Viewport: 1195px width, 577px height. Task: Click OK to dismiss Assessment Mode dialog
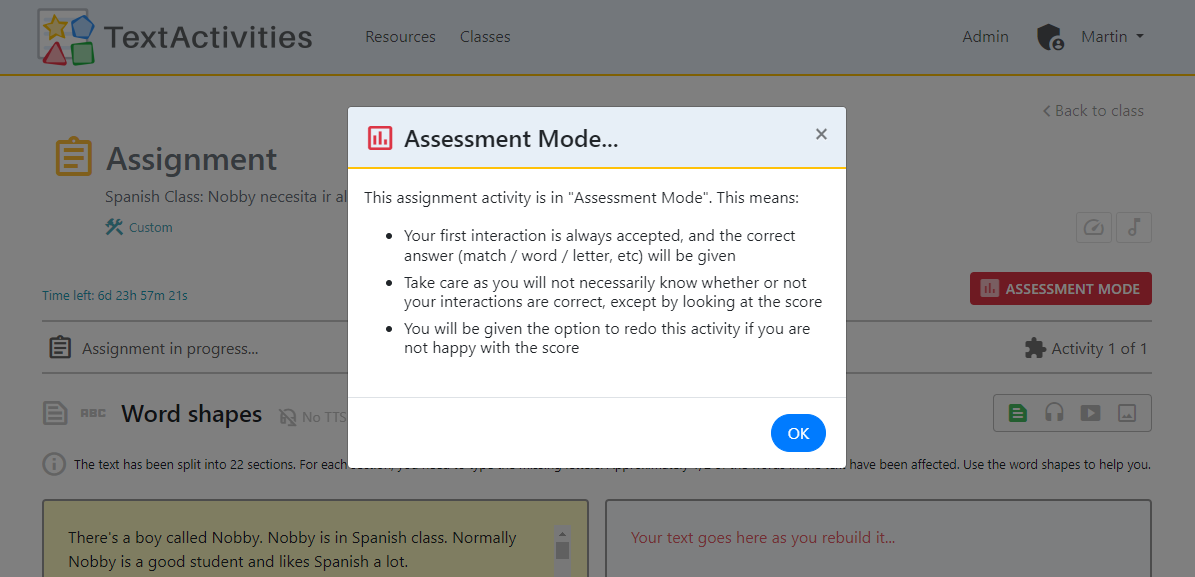[x=798, y=433]
